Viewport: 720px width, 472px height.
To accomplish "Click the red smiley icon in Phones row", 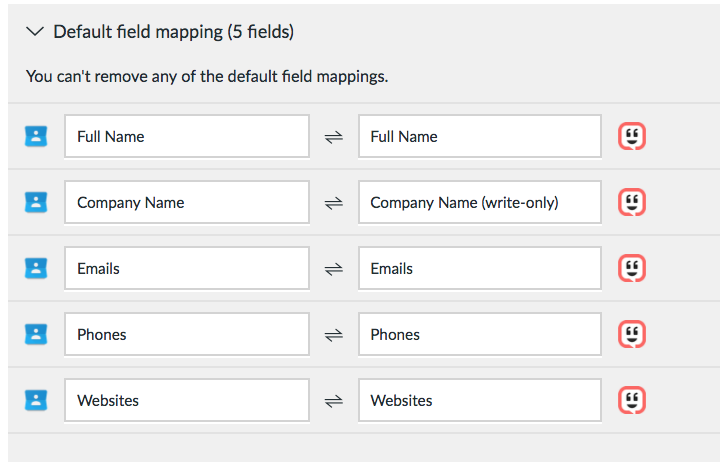I will pyautogui.click(x=632, y=334).
